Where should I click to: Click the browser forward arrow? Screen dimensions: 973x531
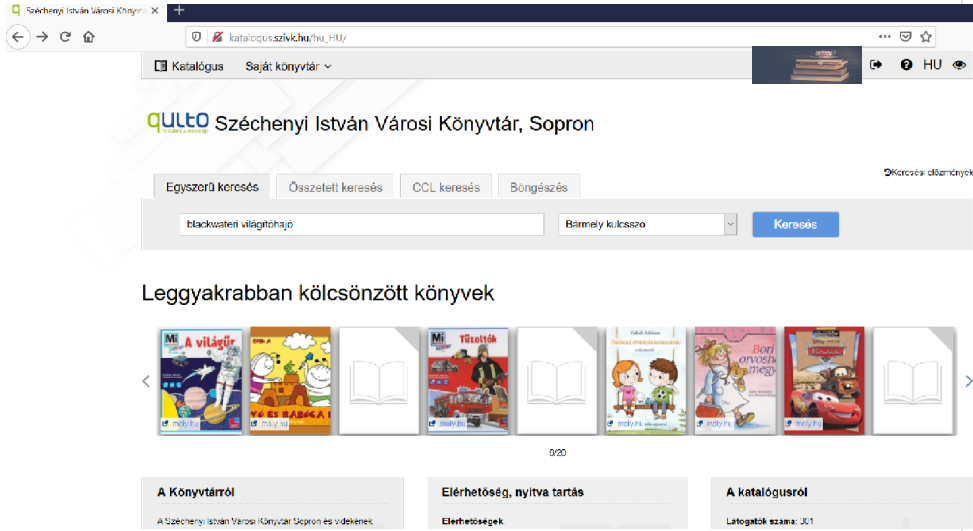[x=42, y=37]
